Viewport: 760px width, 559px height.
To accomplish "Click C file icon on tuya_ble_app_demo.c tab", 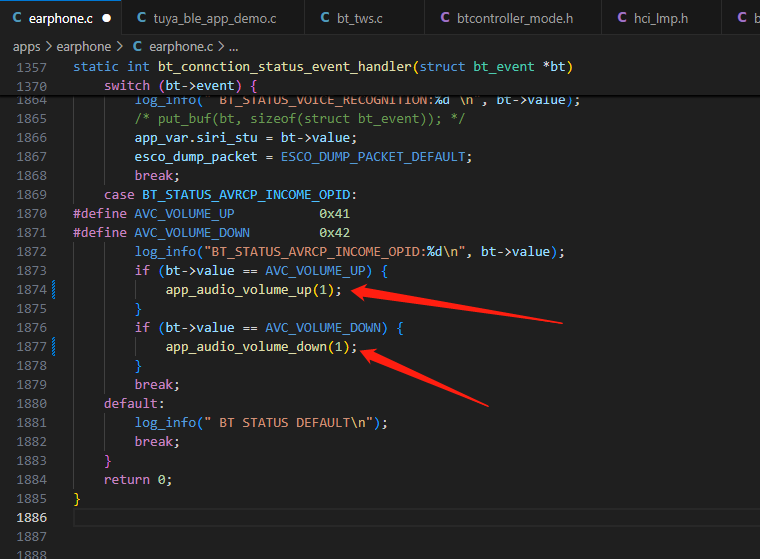I will pos(142,18).
